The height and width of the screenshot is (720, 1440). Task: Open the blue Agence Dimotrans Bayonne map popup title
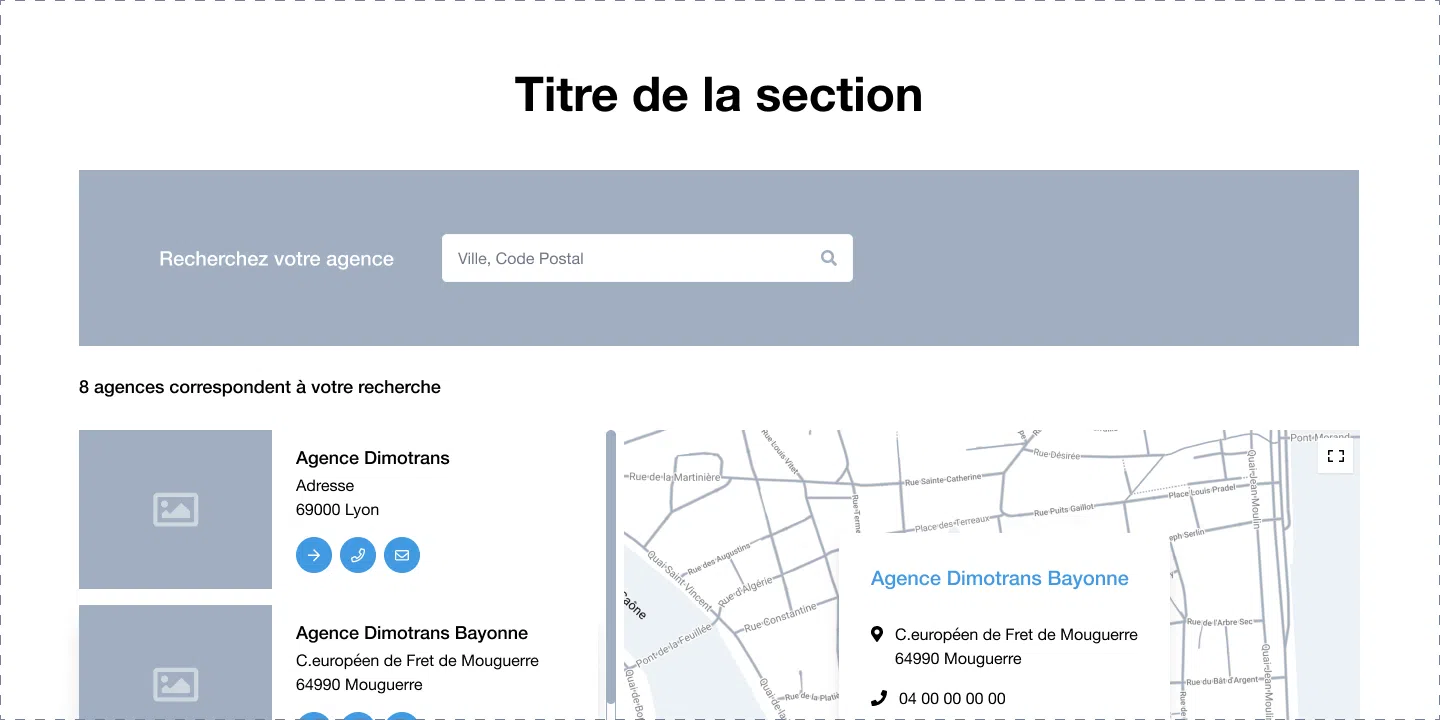(x=999, y=578)
